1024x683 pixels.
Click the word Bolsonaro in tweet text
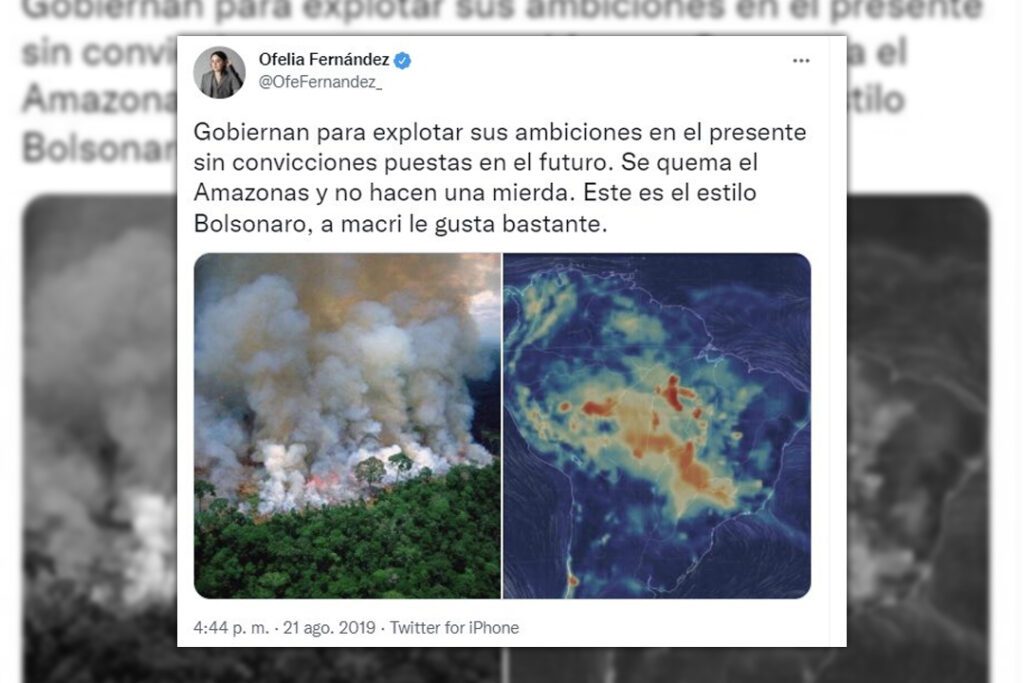(249, 224)
